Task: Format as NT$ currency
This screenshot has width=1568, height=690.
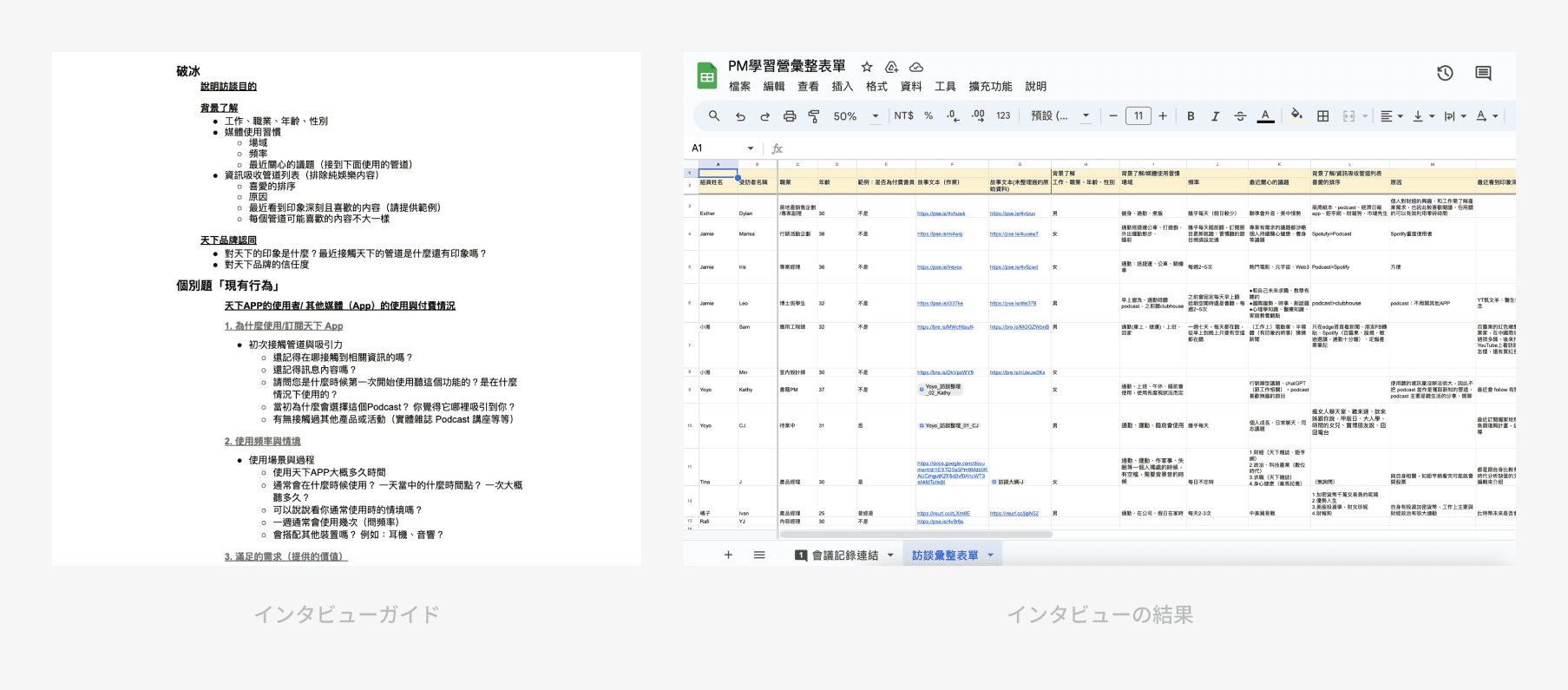Action: [904, 115]
